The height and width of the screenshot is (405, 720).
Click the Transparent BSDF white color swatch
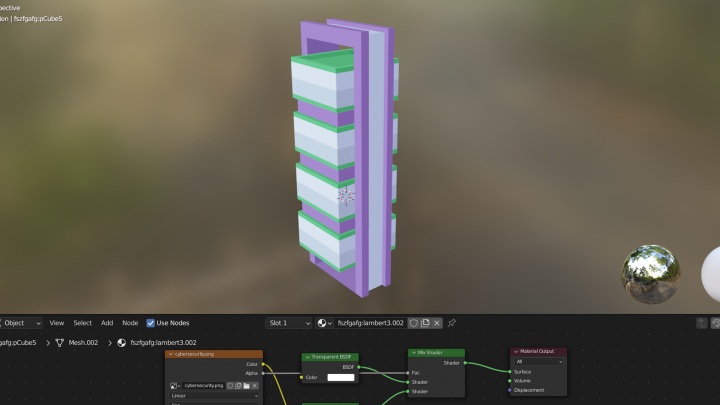pos(341,377)
